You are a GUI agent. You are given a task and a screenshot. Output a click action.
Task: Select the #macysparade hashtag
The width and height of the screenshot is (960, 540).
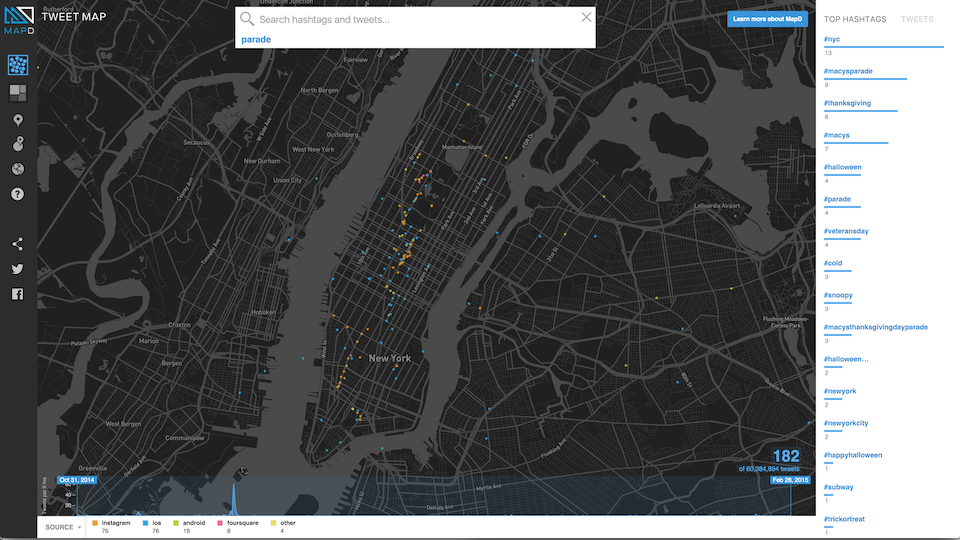click(848, 71)
